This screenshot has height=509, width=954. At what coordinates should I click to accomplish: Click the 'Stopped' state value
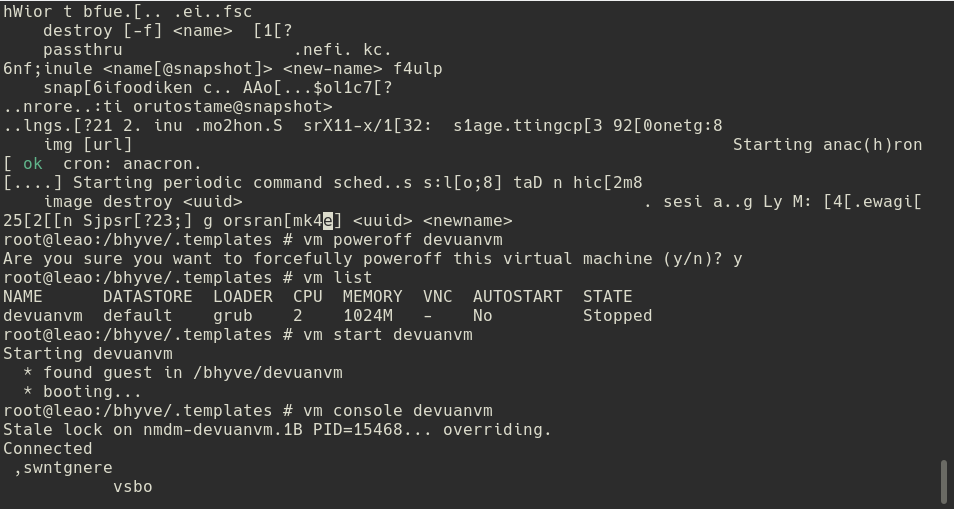(x=618, y=315)
